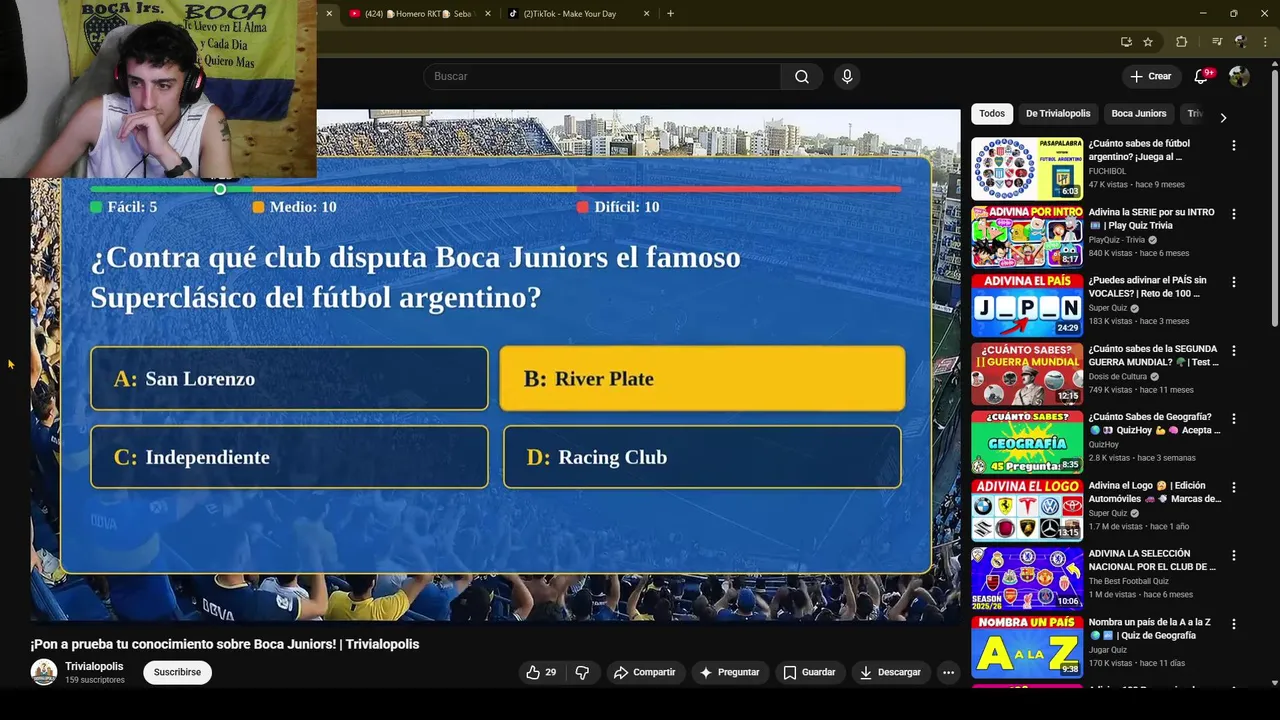
Task: Choose answer C: Independiente
Action: [x=289, y=457]
